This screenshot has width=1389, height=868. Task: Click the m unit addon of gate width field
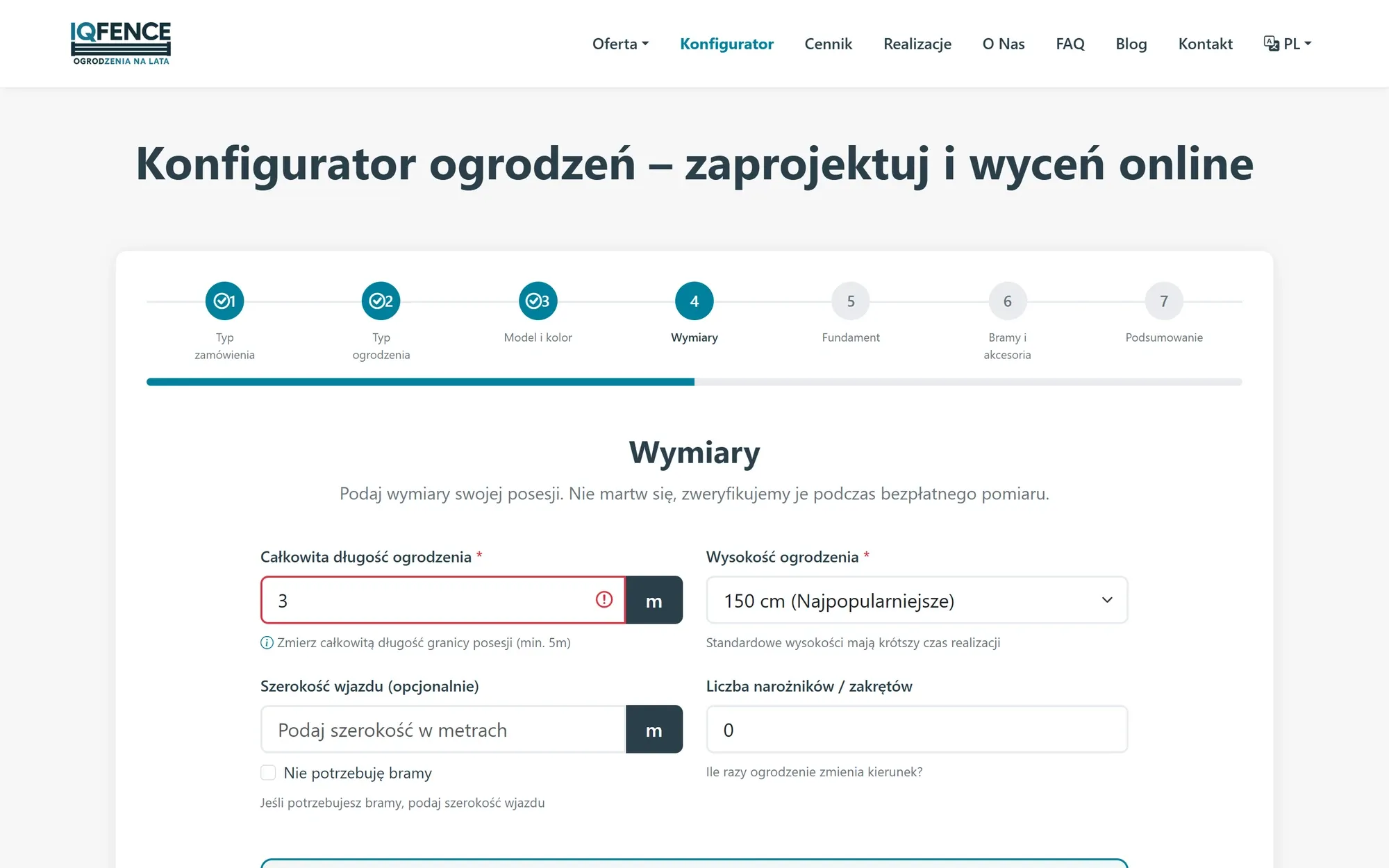coord(654,729)
